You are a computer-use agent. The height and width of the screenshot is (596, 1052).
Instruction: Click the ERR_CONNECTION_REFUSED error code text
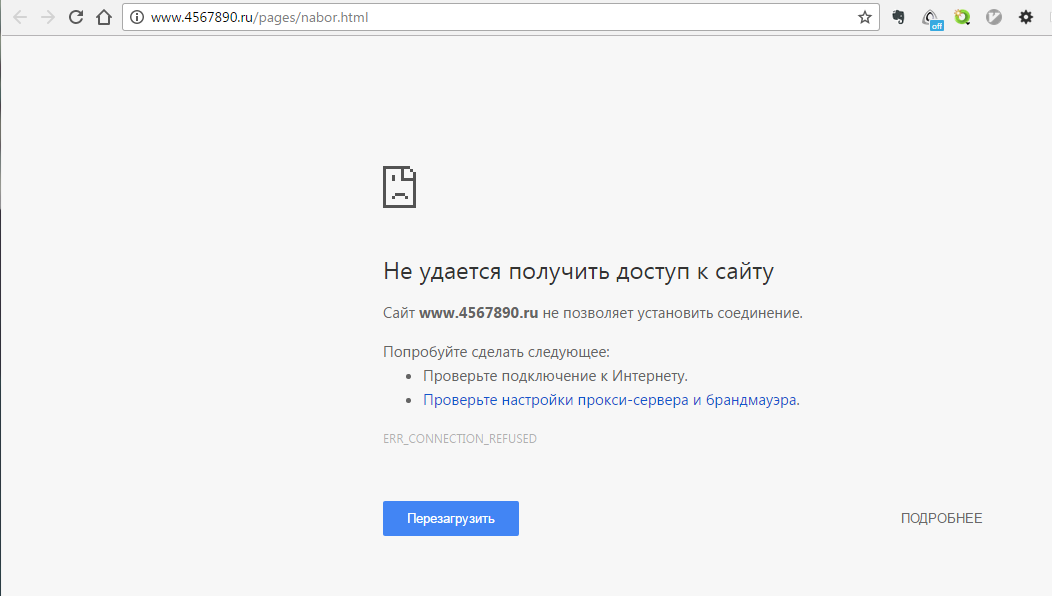click(x=459, y=439)
